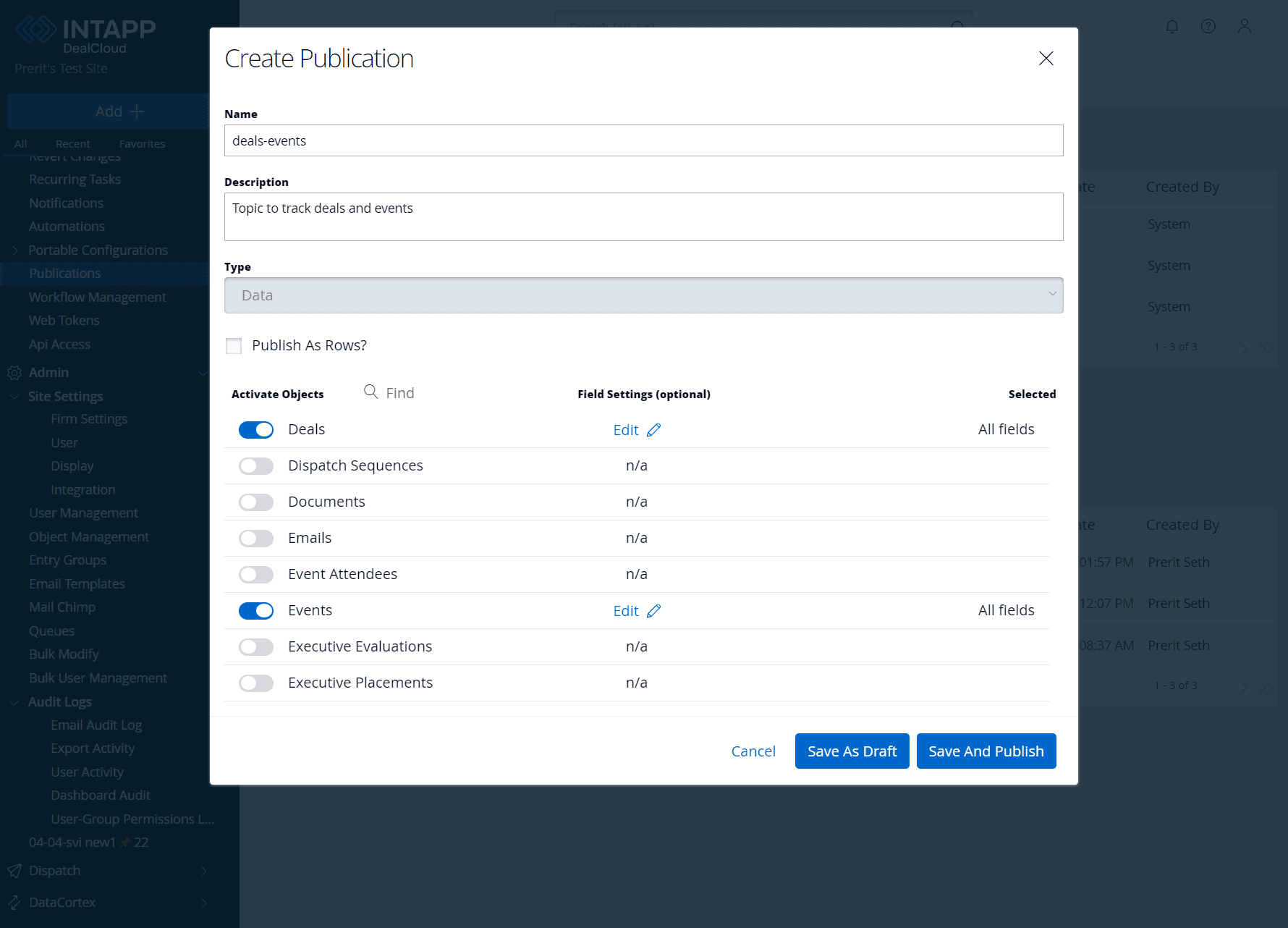The height and width of the screenshot is (928, 1288).
Task: Enable the Emails toggle
Action: [256, 539]
